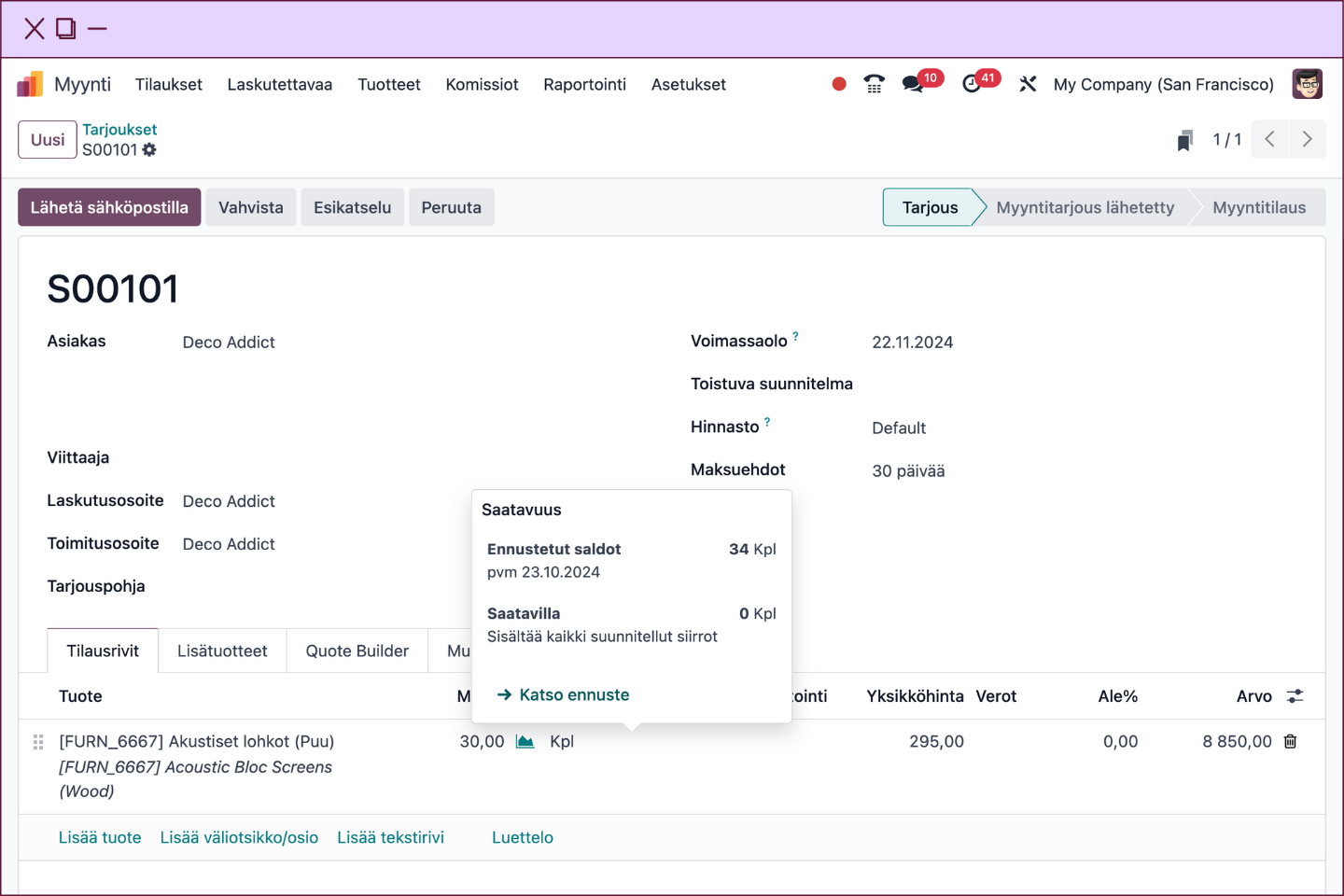Image resolution: width=1344 pixels, height=896 pixels.
Task: Open the debug tools wrench icon
Action: tap(1028, 85)
